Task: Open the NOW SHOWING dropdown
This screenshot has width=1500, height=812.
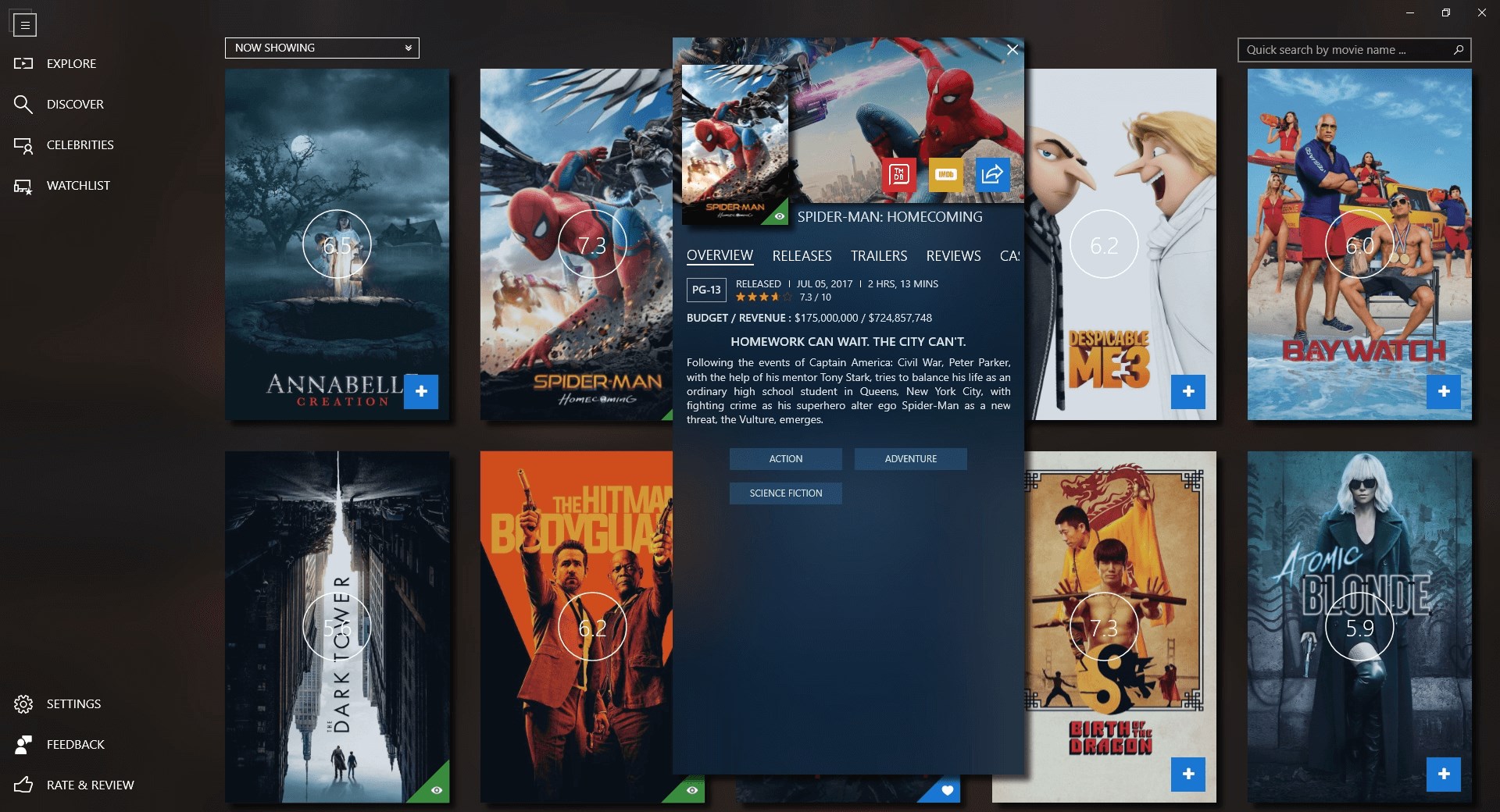Action: click(x=321, y=48)
